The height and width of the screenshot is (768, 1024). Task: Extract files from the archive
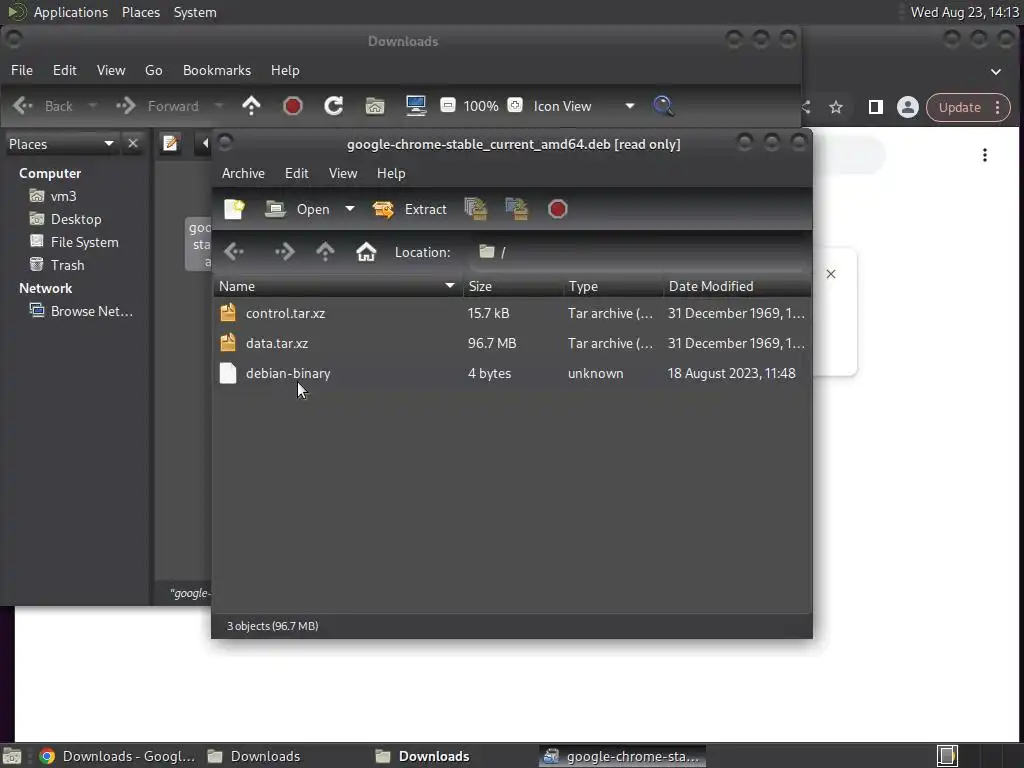[x=409, y=209]
